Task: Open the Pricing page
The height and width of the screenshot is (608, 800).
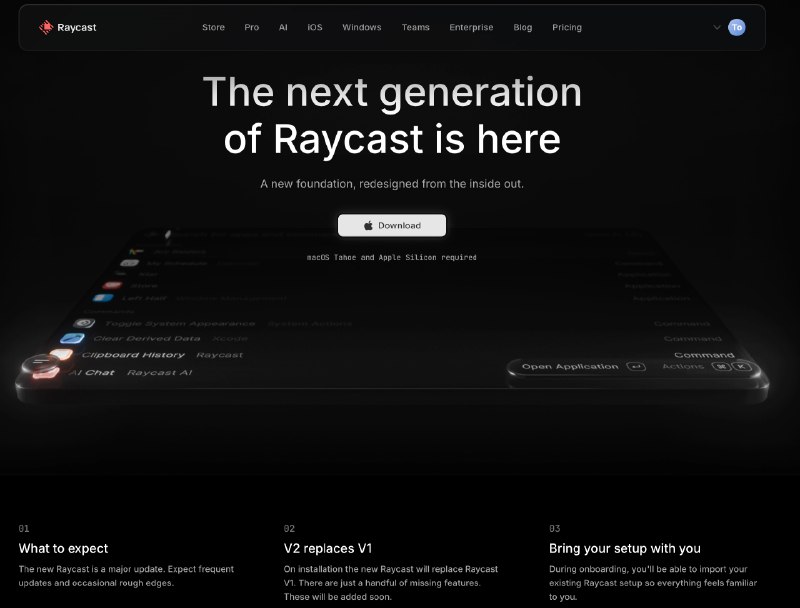Action: (x=567, y=27)
